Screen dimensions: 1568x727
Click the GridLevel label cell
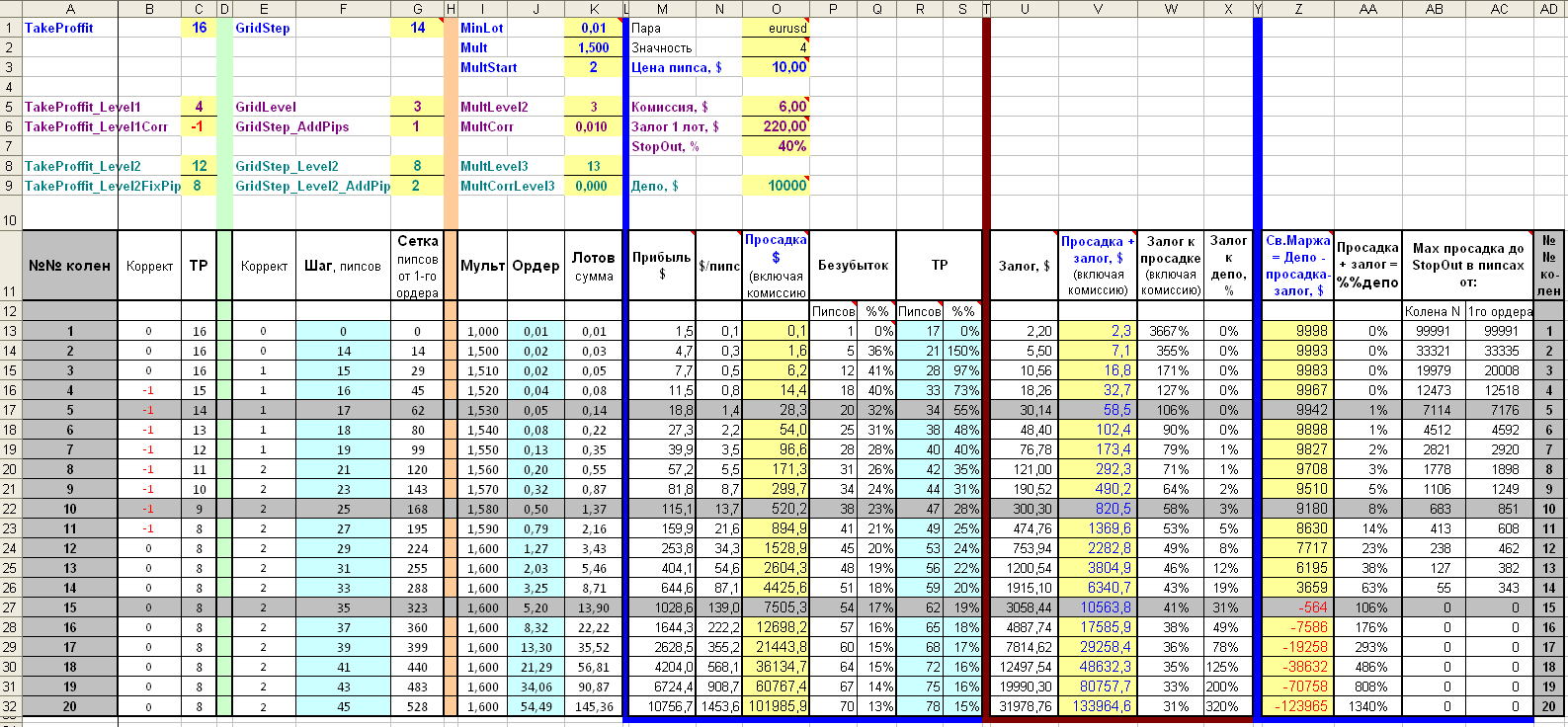311,107
